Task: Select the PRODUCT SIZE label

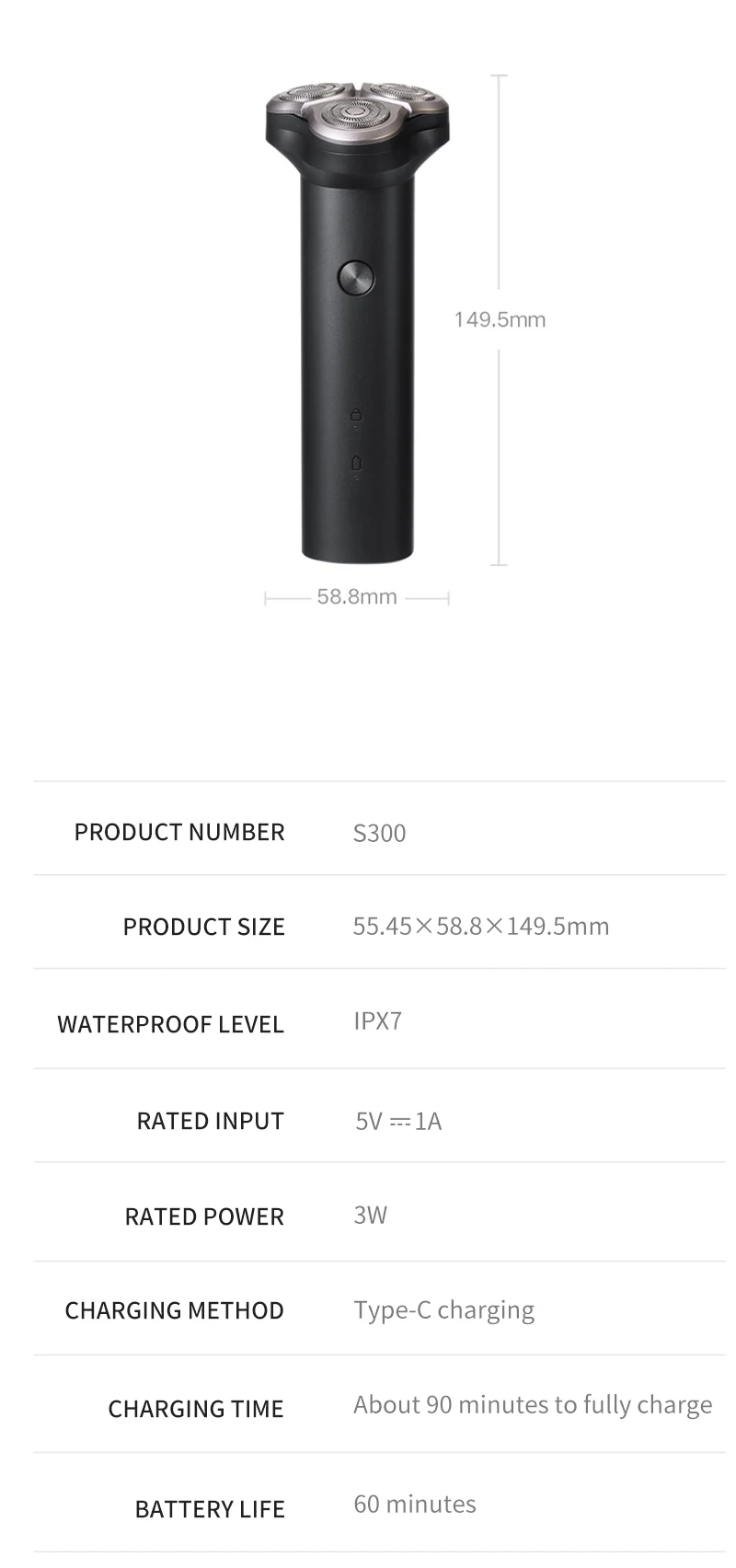Action: tap(203, 927)
